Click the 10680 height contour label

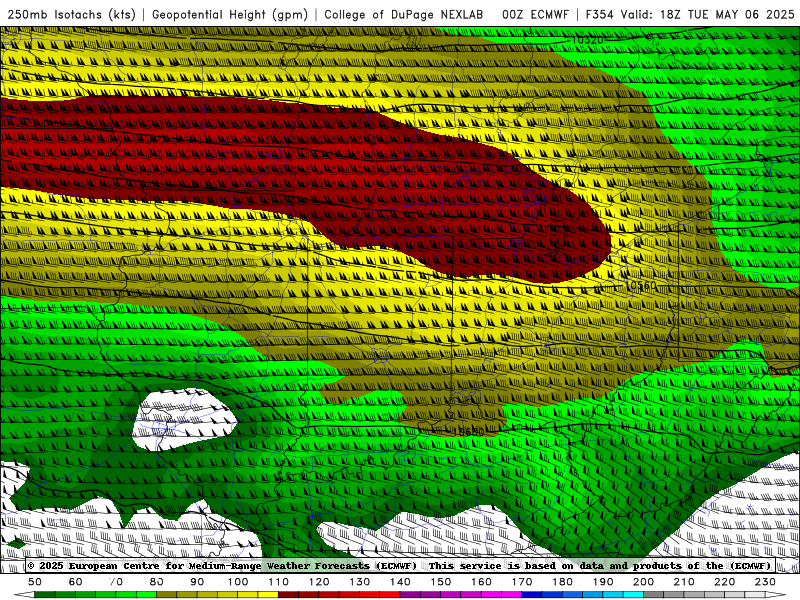click(x=468, y=432)
